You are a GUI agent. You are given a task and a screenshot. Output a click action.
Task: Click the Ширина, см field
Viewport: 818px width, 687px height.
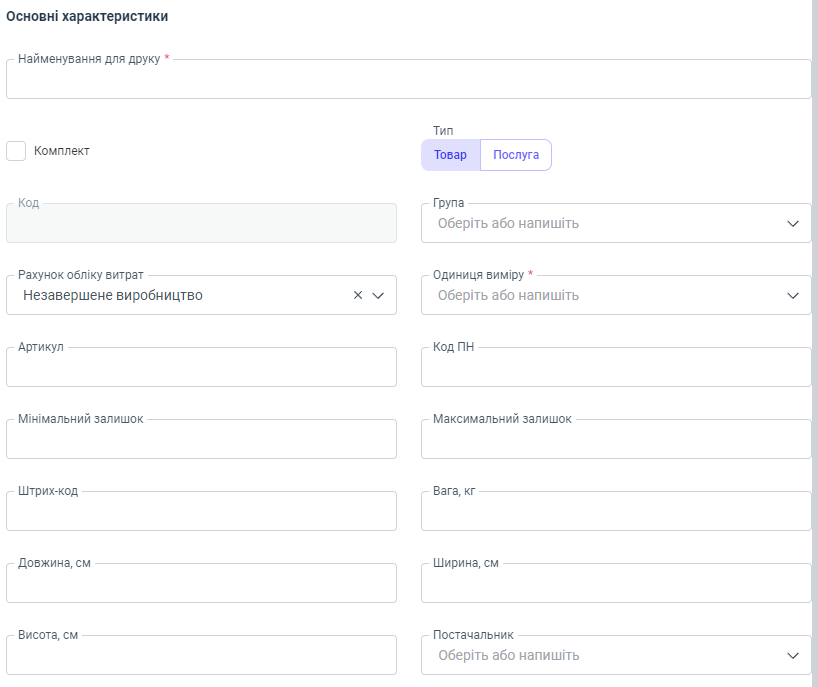click(x=616, y=584)
